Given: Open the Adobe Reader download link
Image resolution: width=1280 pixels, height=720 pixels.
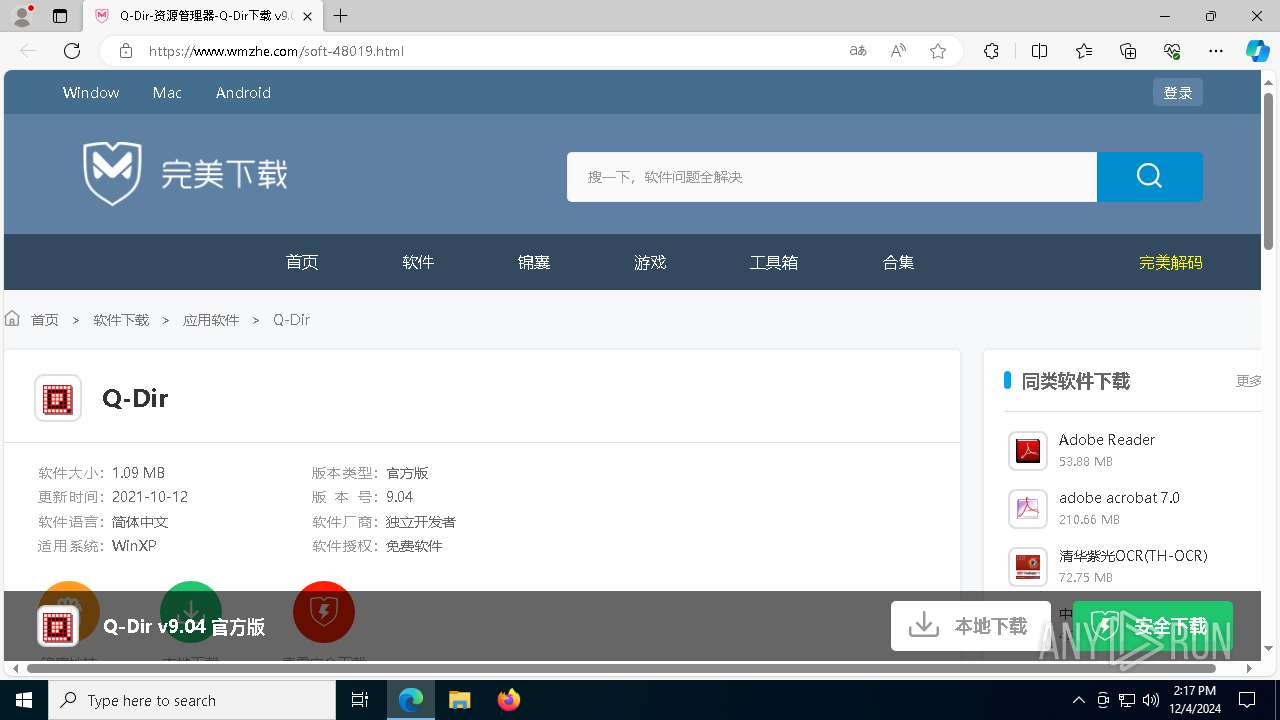Looking at the screenshot, I should (1107, 440).
